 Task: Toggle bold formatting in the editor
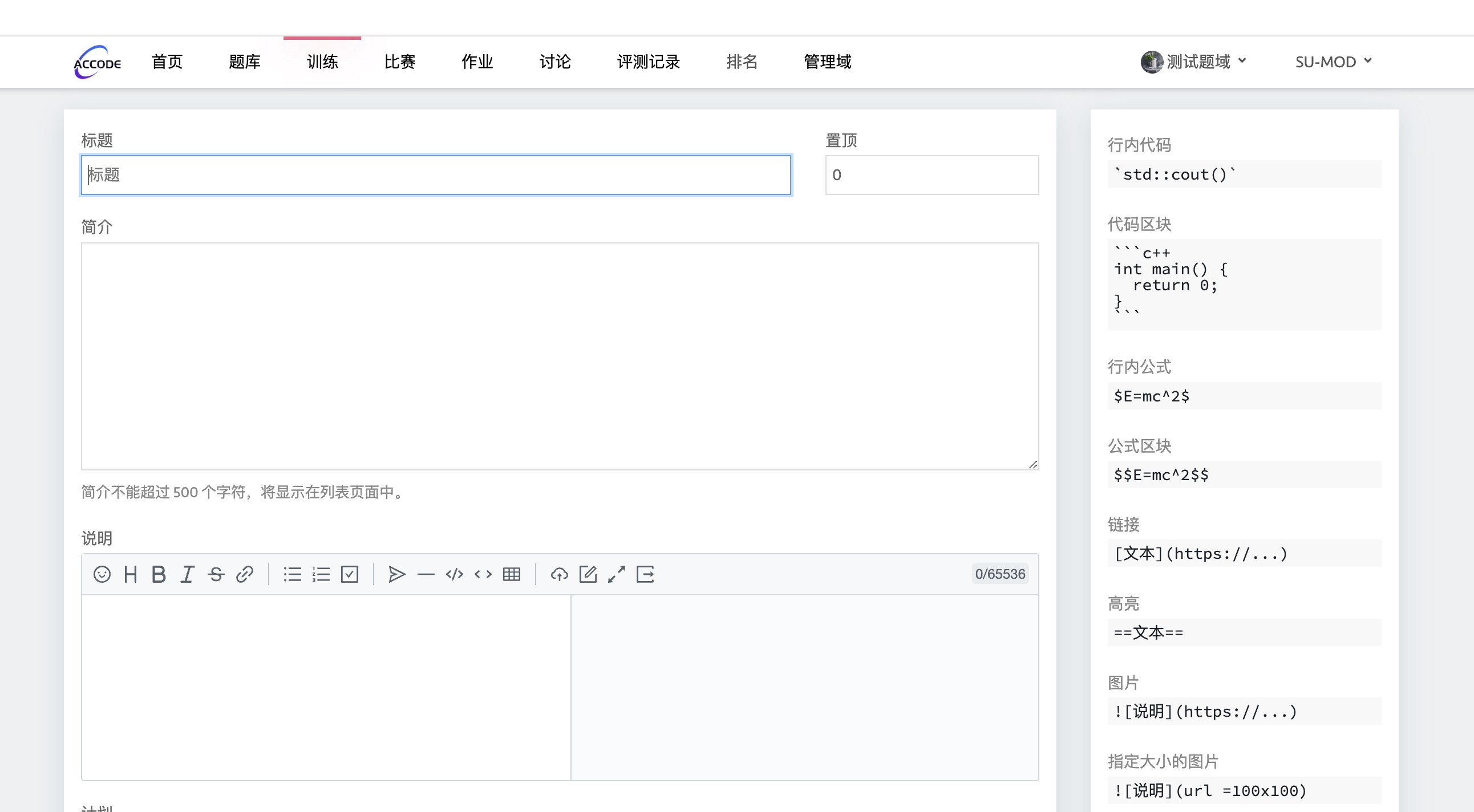159,574
